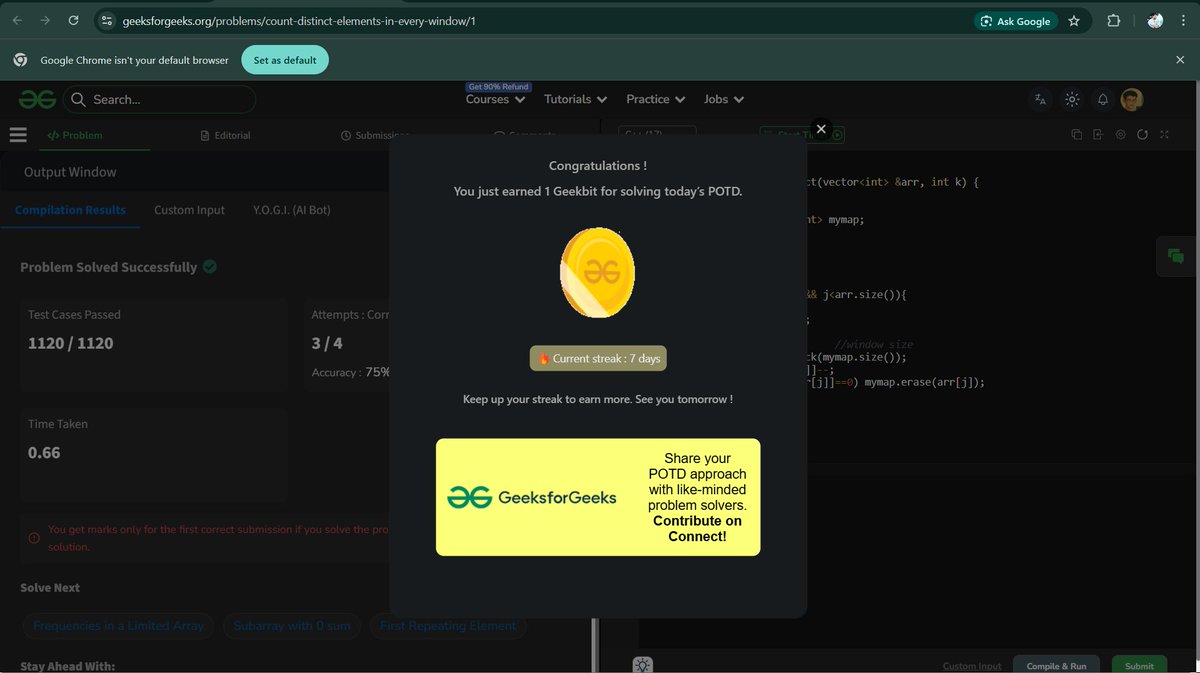Screen dimensions: 1200x673
Task: Open Chrome profile avatar
Action: 1155,20
